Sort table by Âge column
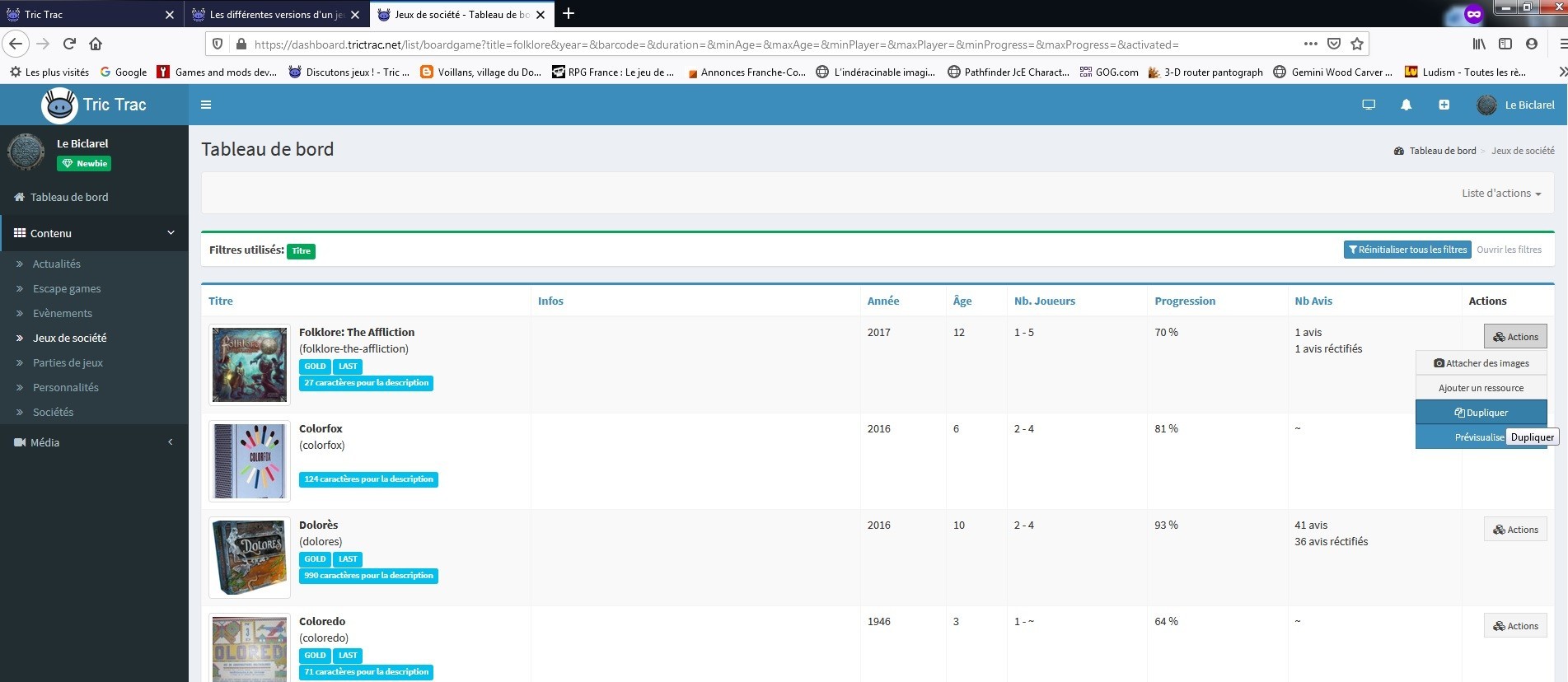The height and width of the screenshot is (682, 1568). coord(962,301)
